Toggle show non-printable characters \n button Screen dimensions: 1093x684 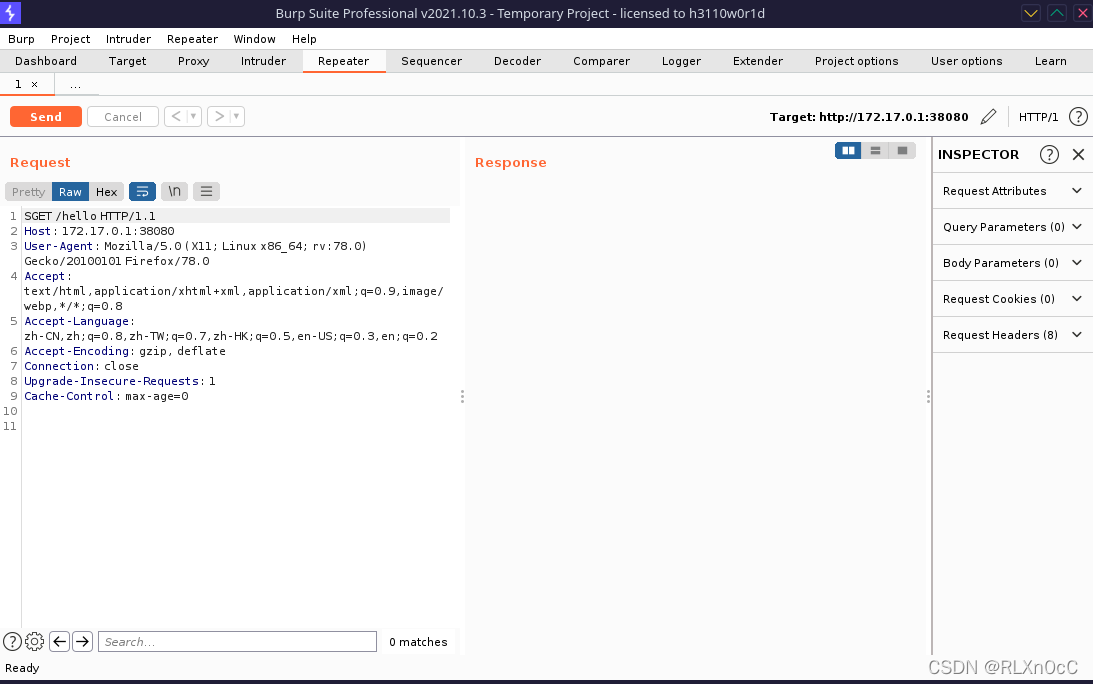coord(174,192)
